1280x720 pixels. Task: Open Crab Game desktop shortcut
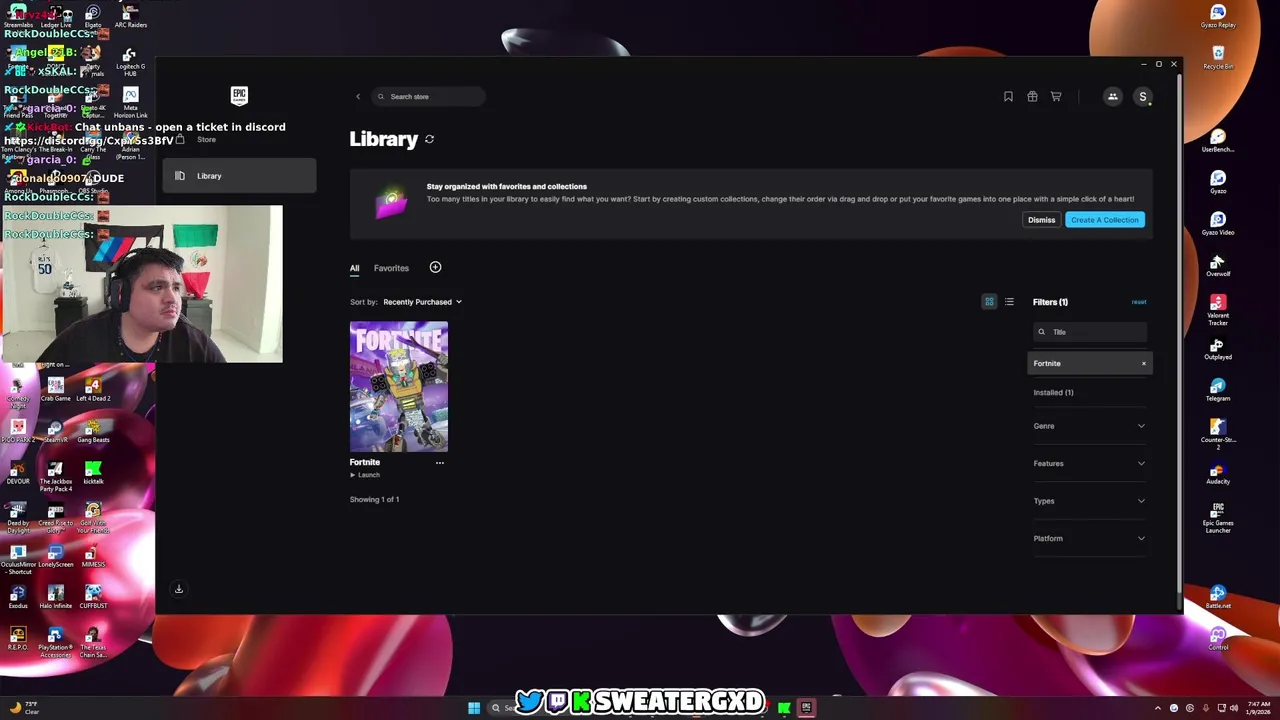coord(56,389)
